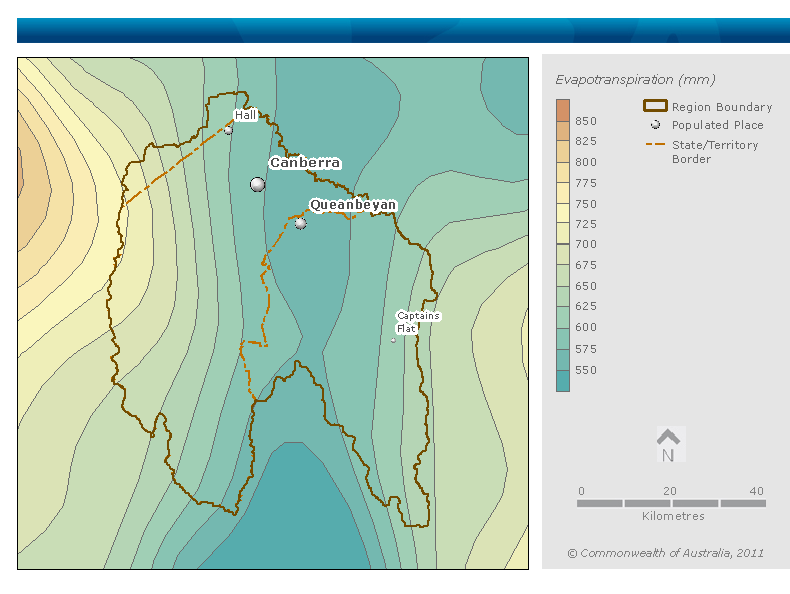The height and width of the screenshot is (594, 790).
Task: Click the 800 legend value
Action: (586, 162)
